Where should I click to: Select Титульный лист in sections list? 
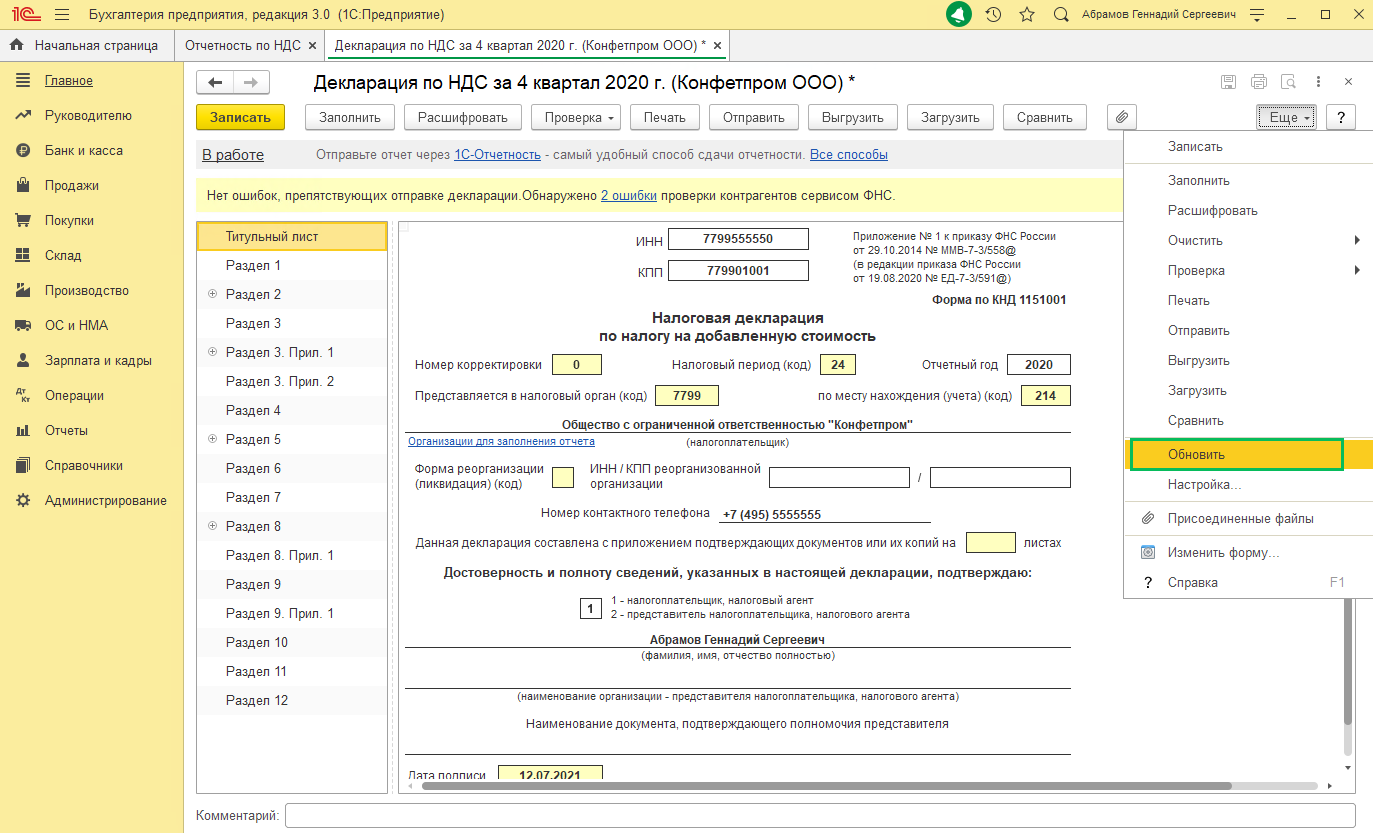[x=292, y=236]
